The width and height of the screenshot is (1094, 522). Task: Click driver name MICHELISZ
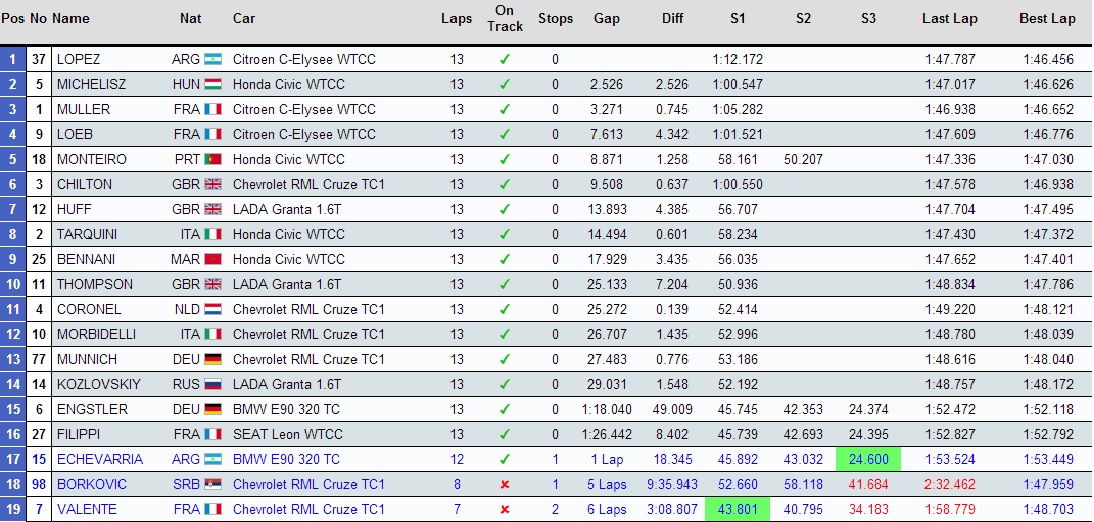(x=91, y=84)
